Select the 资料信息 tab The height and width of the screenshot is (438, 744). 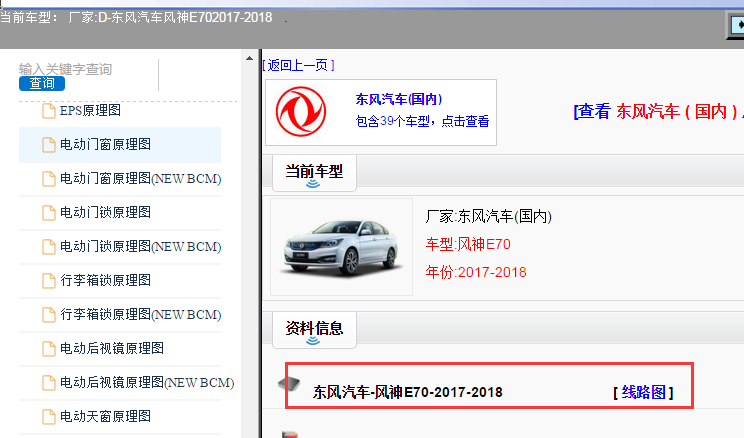314,330
